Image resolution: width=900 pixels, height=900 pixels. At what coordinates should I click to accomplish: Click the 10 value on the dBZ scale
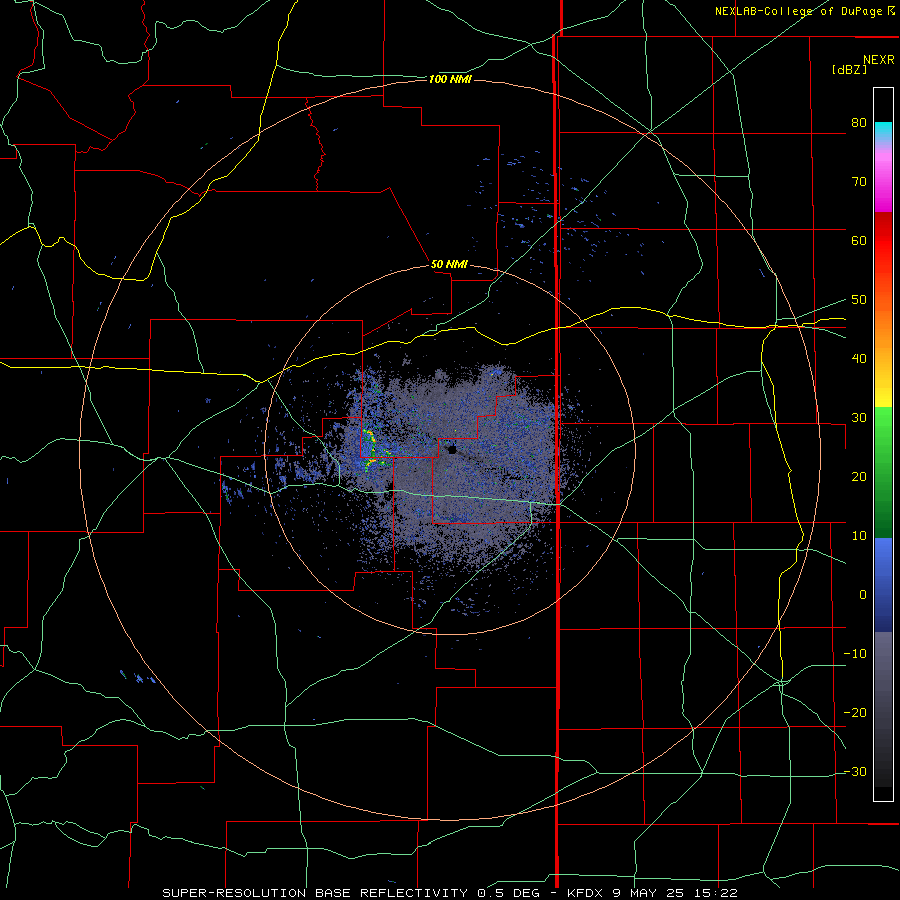tap(859, 536)
